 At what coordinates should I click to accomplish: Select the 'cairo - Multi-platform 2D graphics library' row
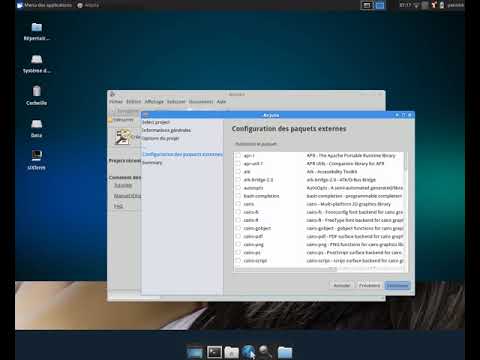tap(319, 204)
